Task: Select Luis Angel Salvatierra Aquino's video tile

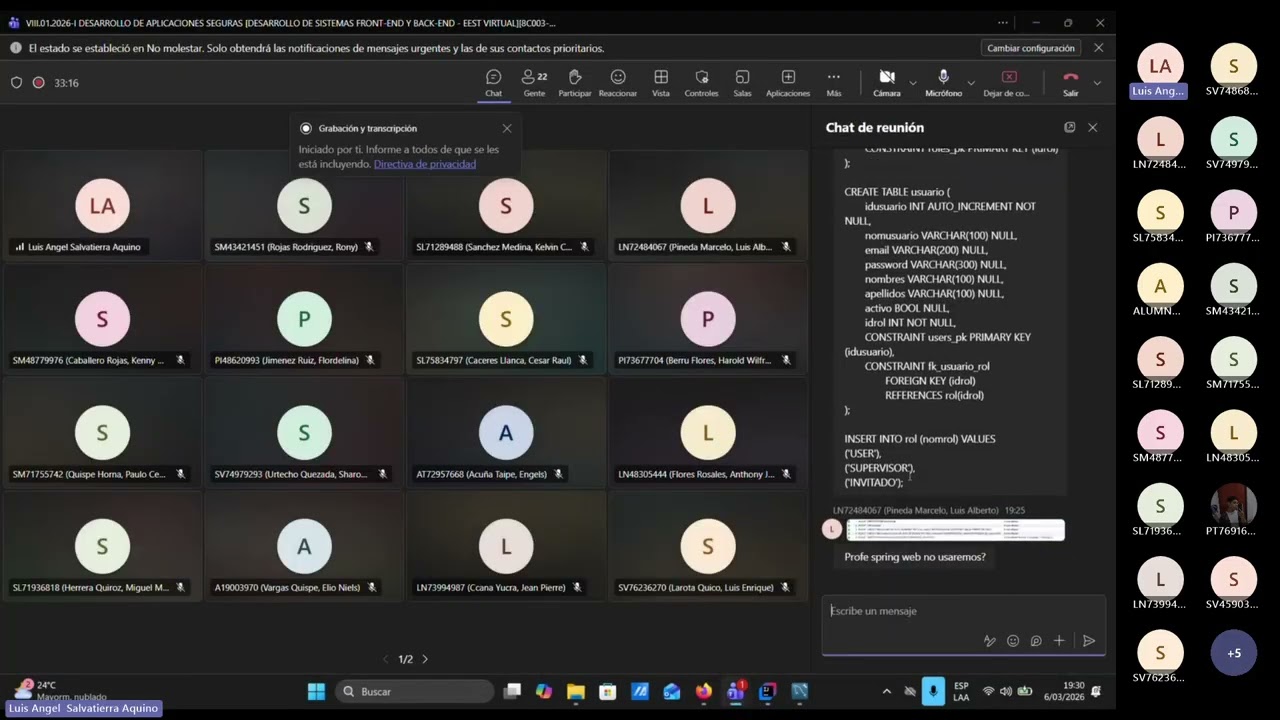Action: [103, 205]
